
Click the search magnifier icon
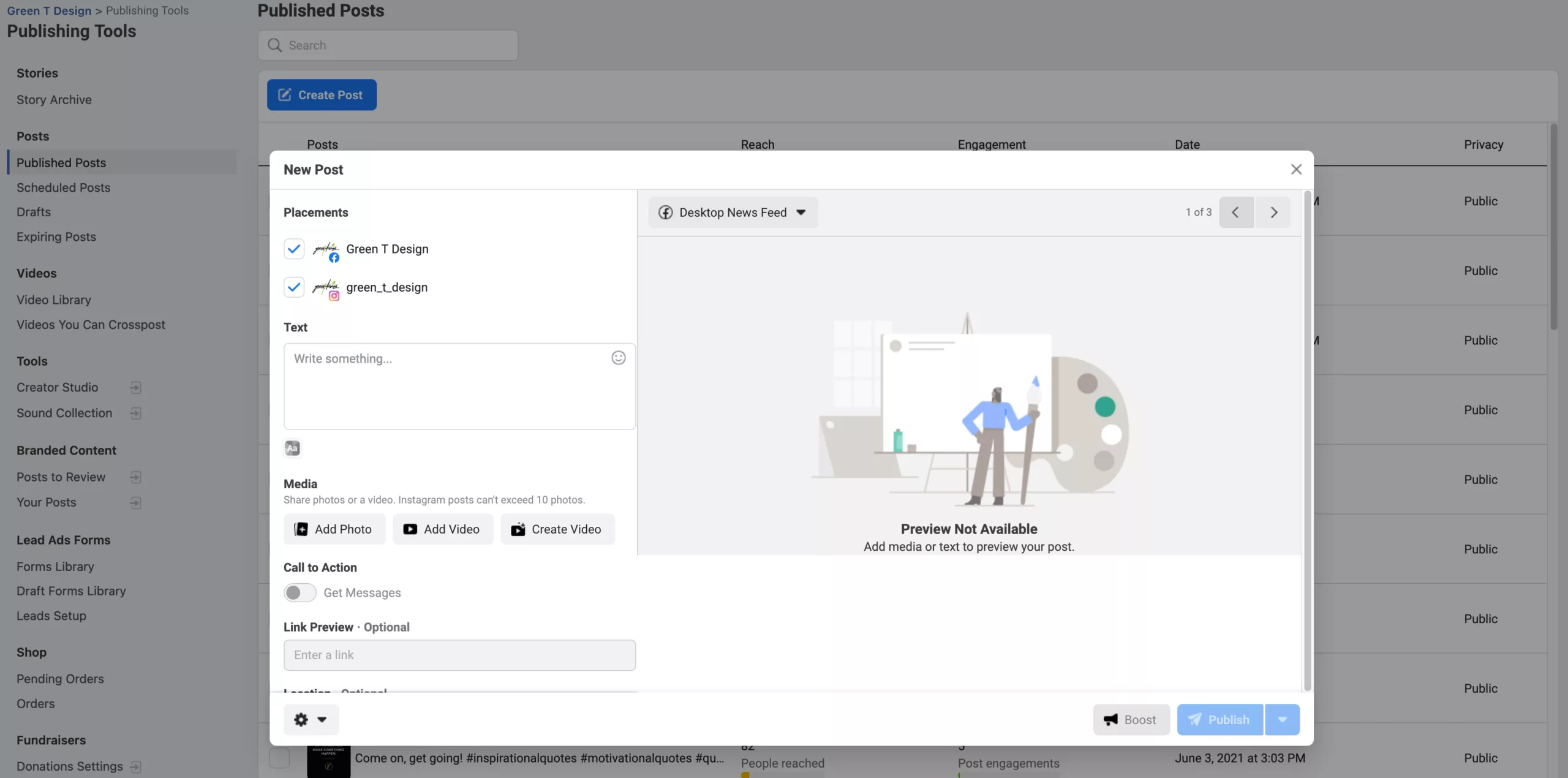click(x=275, y=45)
